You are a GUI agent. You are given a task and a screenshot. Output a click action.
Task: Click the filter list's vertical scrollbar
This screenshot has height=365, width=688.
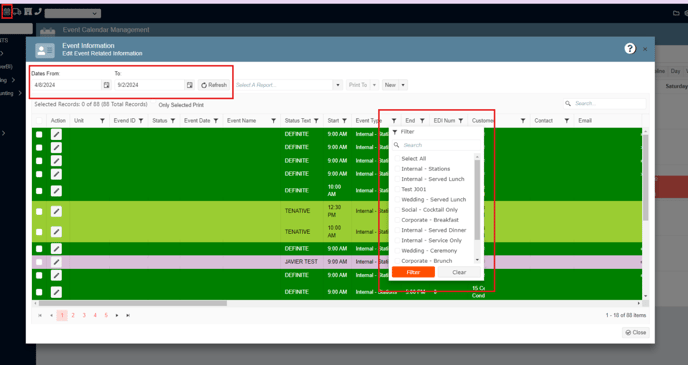pos(477,200)
